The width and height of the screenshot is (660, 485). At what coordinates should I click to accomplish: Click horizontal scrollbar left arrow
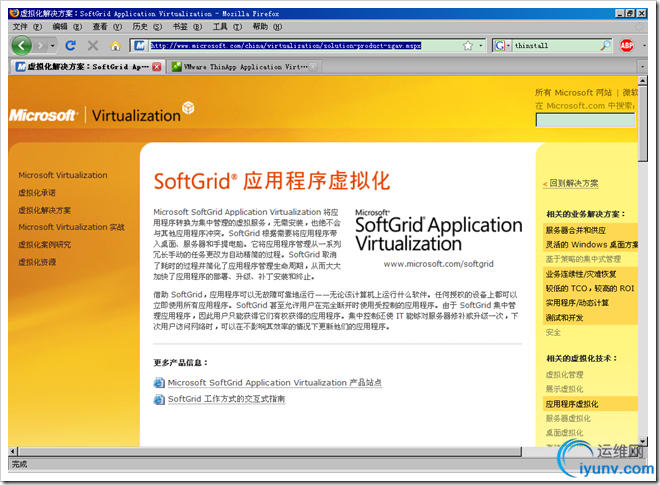pos(13,451)
